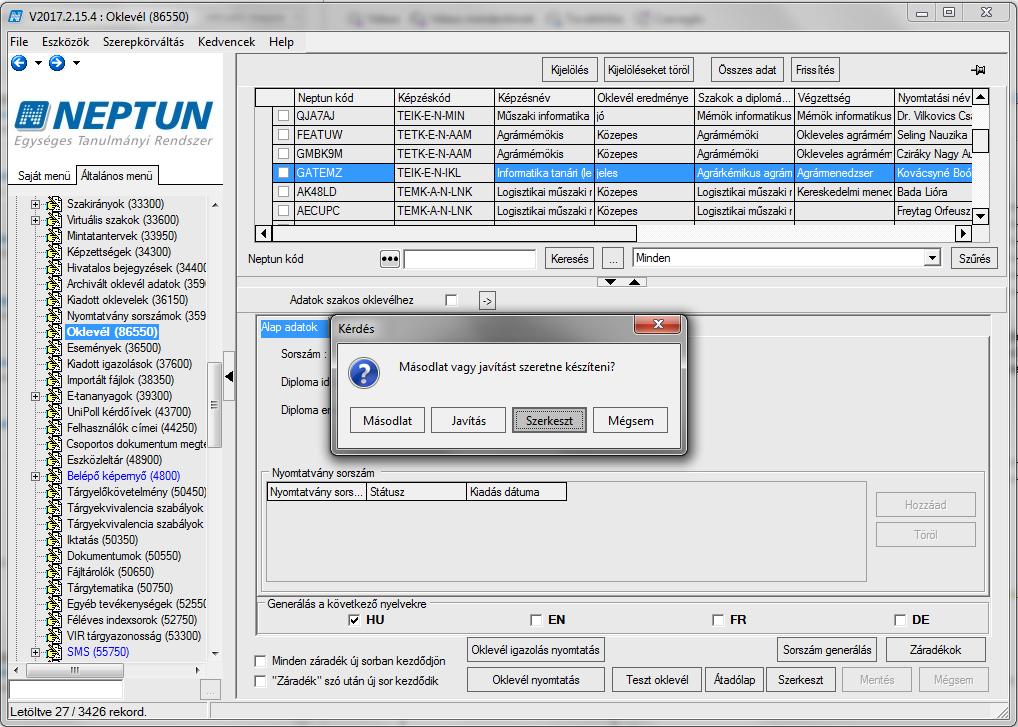Screen dimensions: 1018x727
Task: Click Mégsem in the Kérdés dialog
Action: coord(630,421)
